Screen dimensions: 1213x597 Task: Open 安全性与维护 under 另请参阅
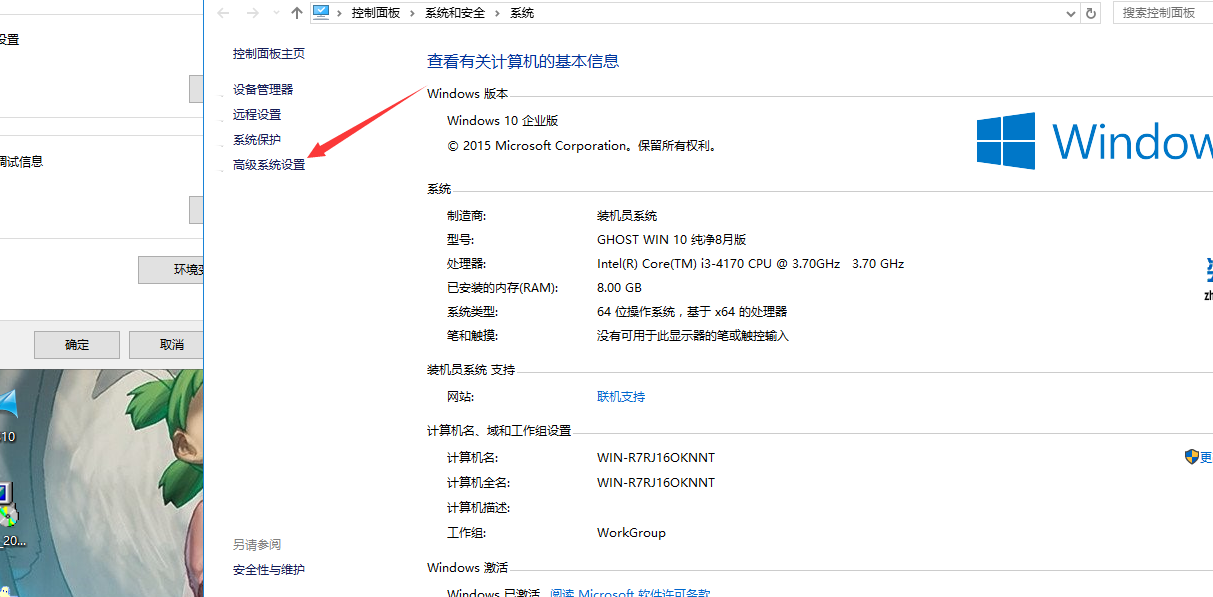point(269,570)
